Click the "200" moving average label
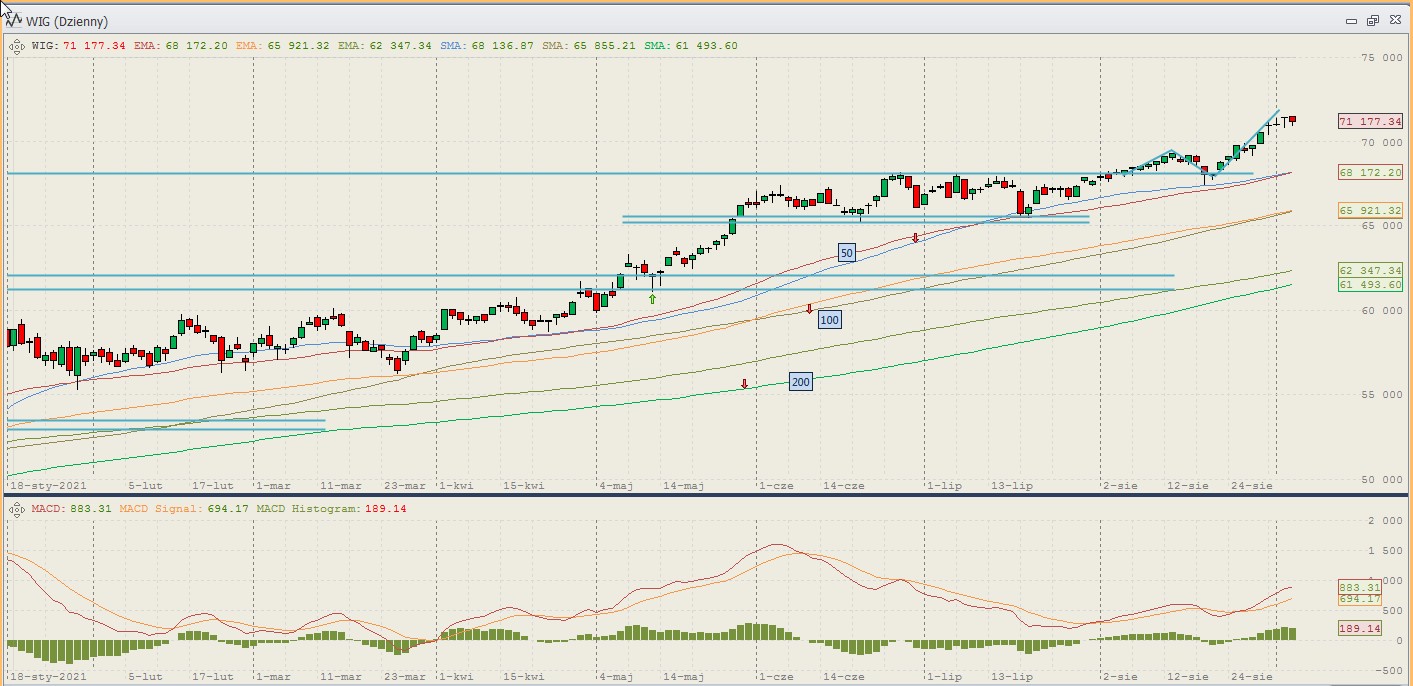Viewport: 1413px width, 686px height. (800, 381)
